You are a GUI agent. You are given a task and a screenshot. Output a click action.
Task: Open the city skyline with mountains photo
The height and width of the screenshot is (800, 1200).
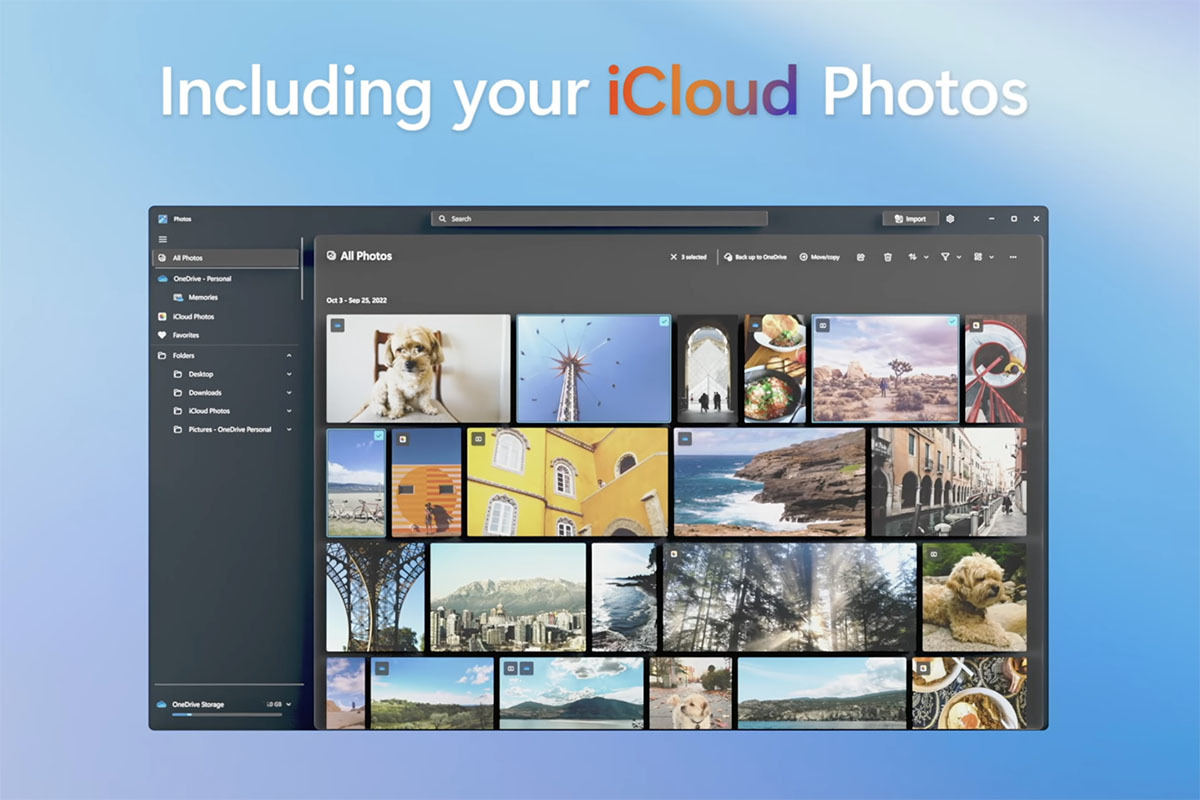[x=508, y=597]
